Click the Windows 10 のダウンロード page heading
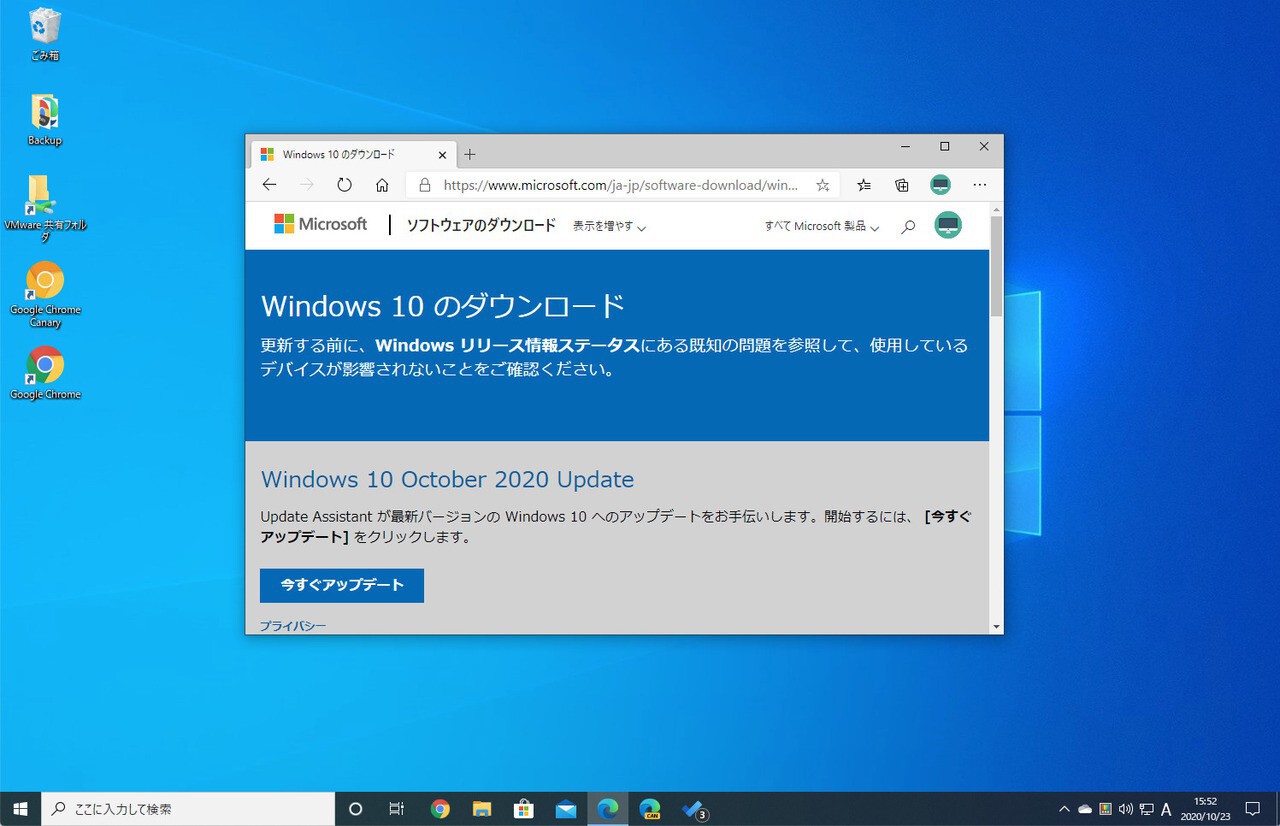 coord(443,305)
